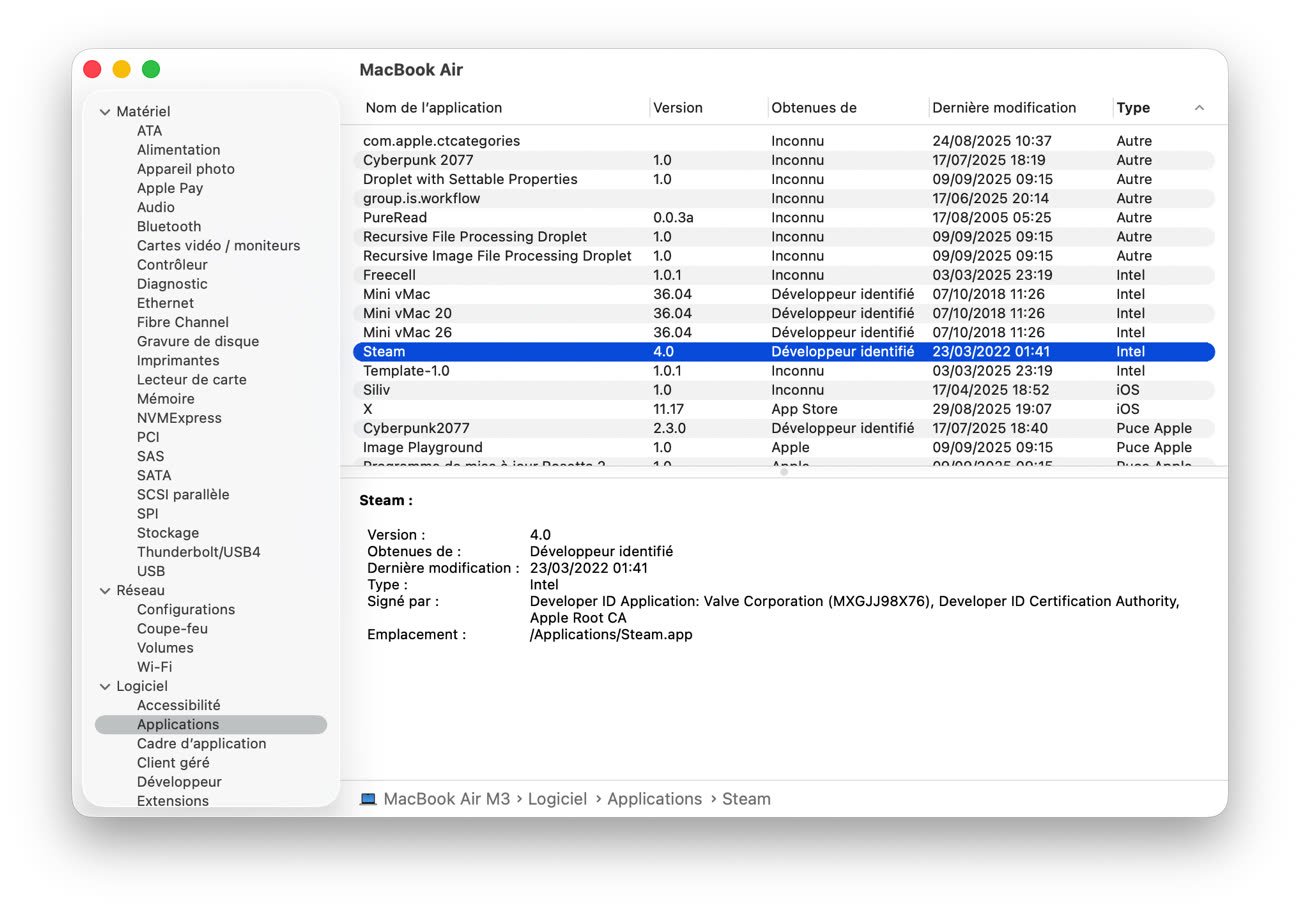Sort by Dernière modification column header
Image resolution: width=1300 pixels, height=912 pixels.
tap(1004, 108)
